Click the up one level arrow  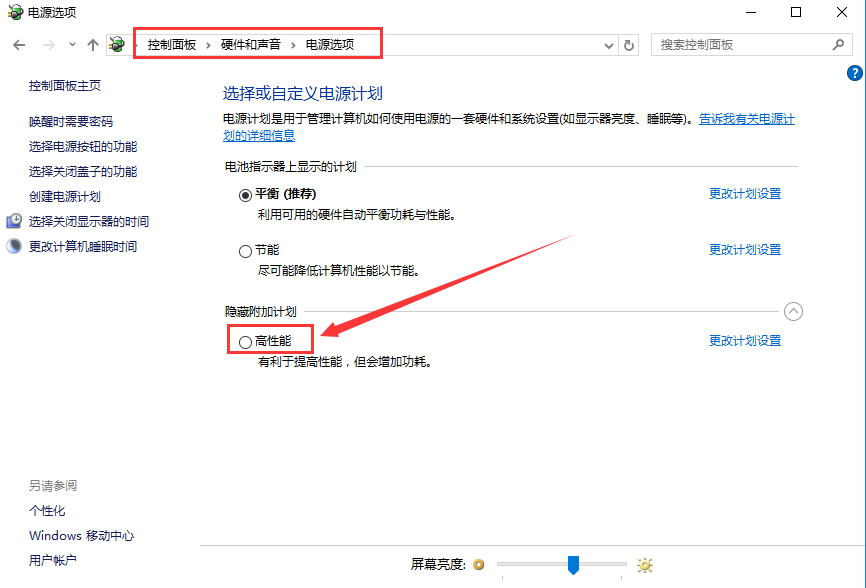(93, 44)
